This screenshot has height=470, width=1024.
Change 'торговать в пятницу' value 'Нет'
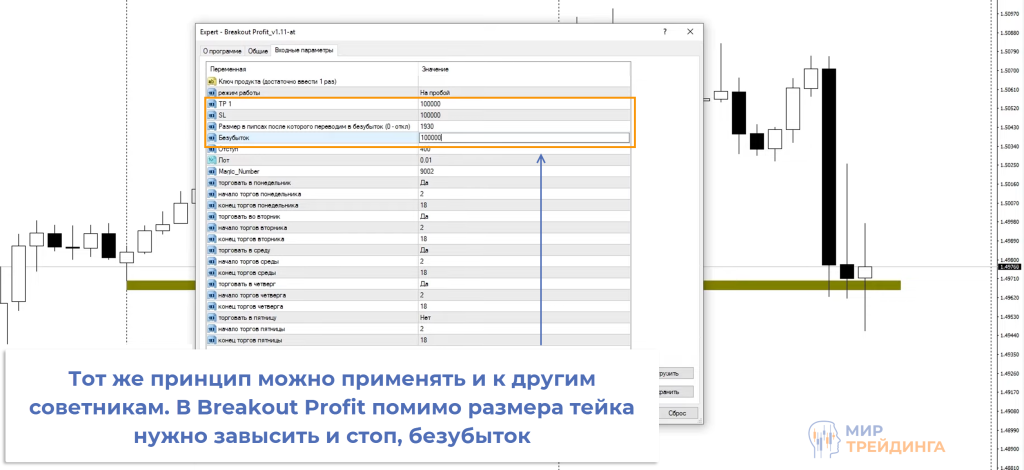pos(524,318)
